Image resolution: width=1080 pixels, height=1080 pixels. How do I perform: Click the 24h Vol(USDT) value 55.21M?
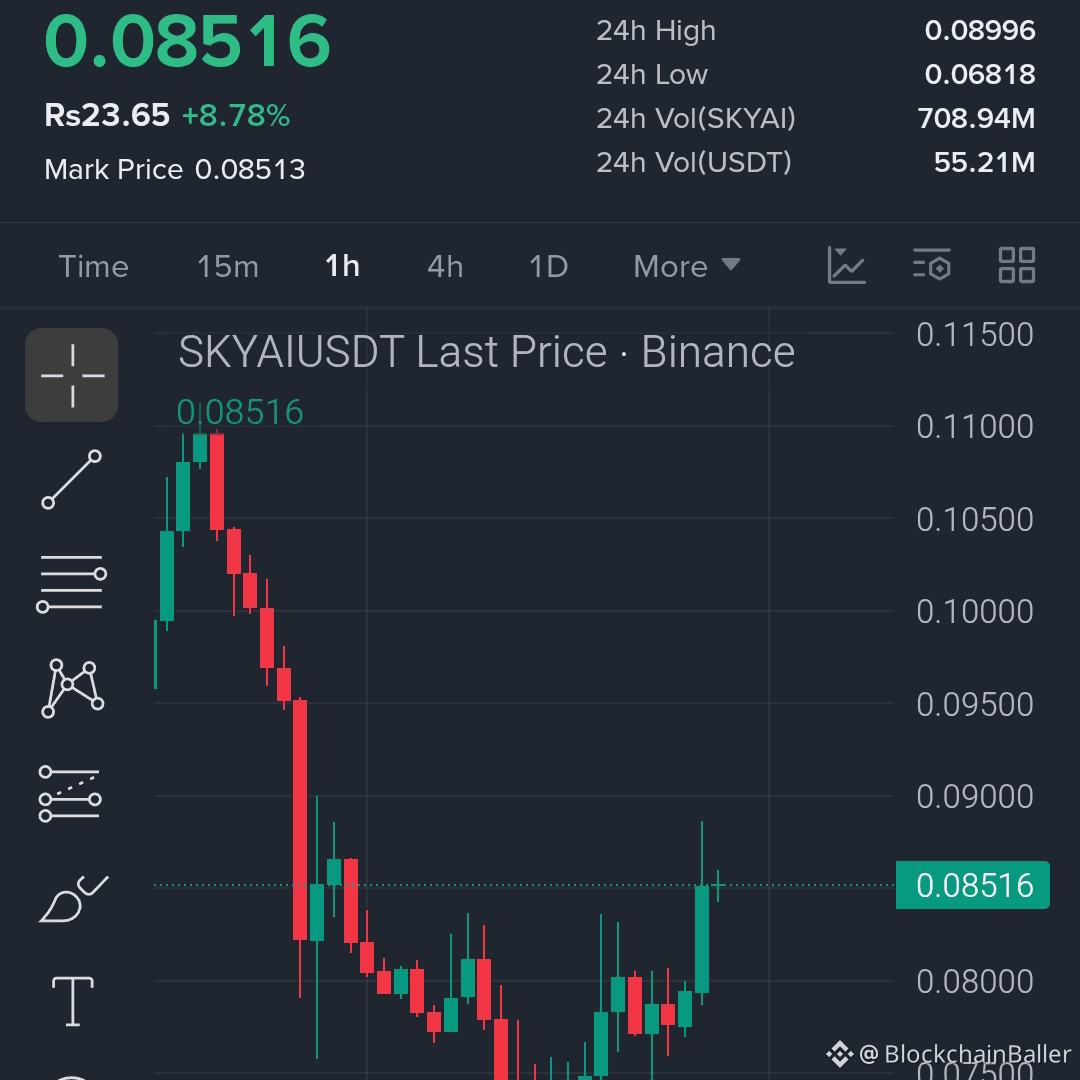coord(984,163)
